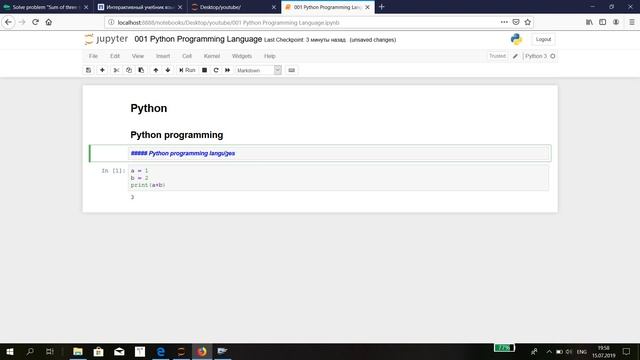The height and width of the screenshot is (360, 640).
Task: Restart the kernel circular arrow icon
Action: pyautogui.click(x=216, y=70)
